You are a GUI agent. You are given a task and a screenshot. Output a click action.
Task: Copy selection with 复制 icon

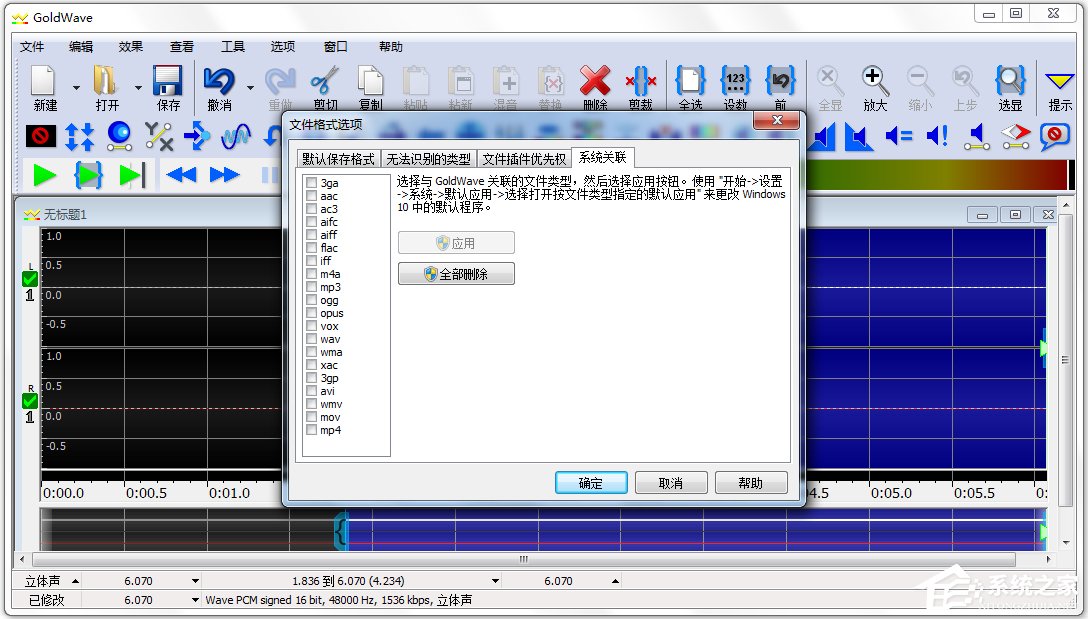pyautogui.click(x=371, y=82)
